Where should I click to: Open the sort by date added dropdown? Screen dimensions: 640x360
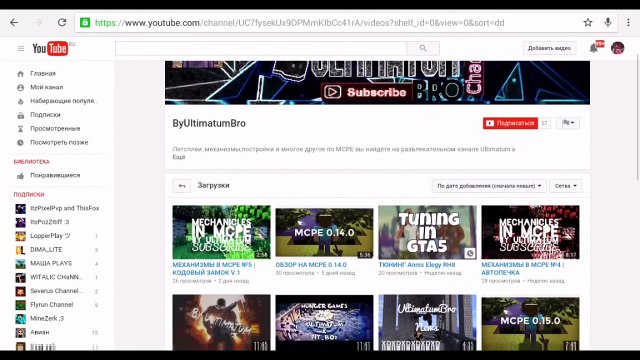489,186
